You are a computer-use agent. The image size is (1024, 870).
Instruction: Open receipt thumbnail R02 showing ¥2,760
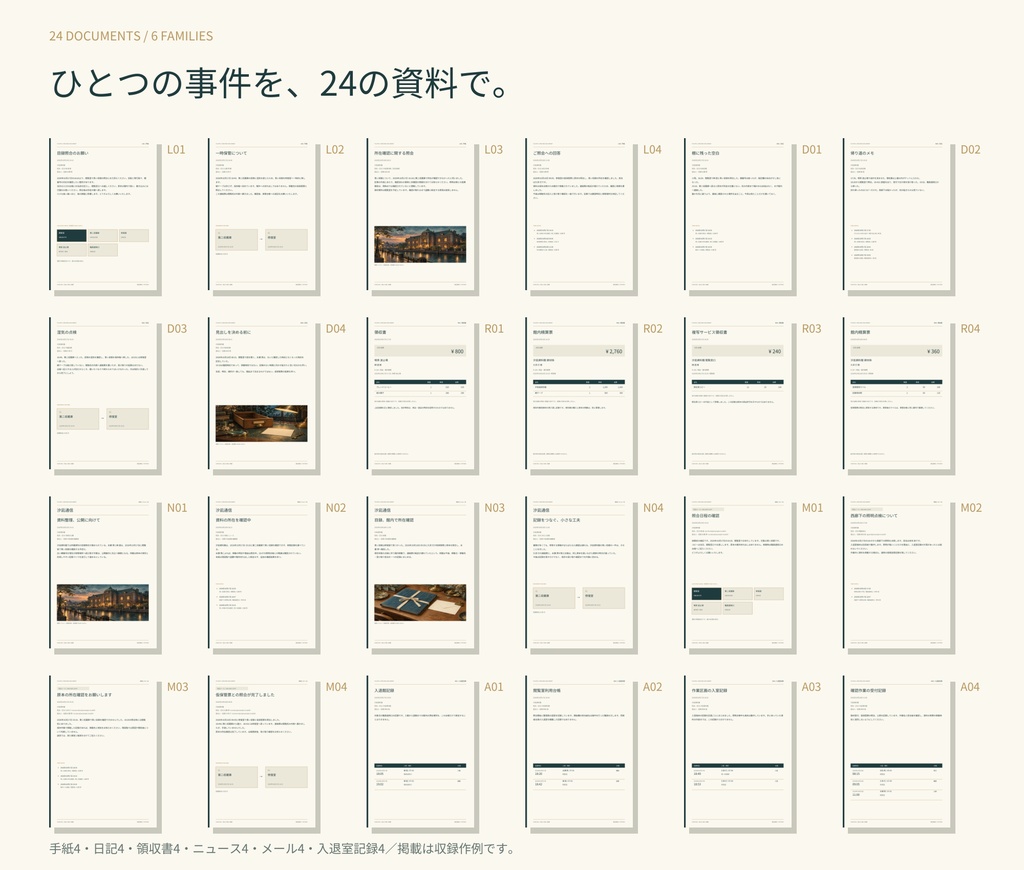click(579, 393)
